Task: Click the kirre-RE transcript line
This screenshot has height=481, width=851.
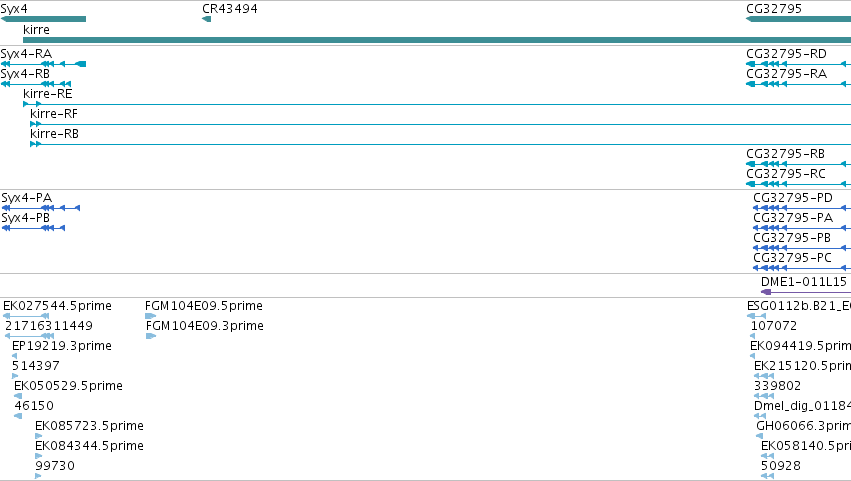Action: click(437, 104)
